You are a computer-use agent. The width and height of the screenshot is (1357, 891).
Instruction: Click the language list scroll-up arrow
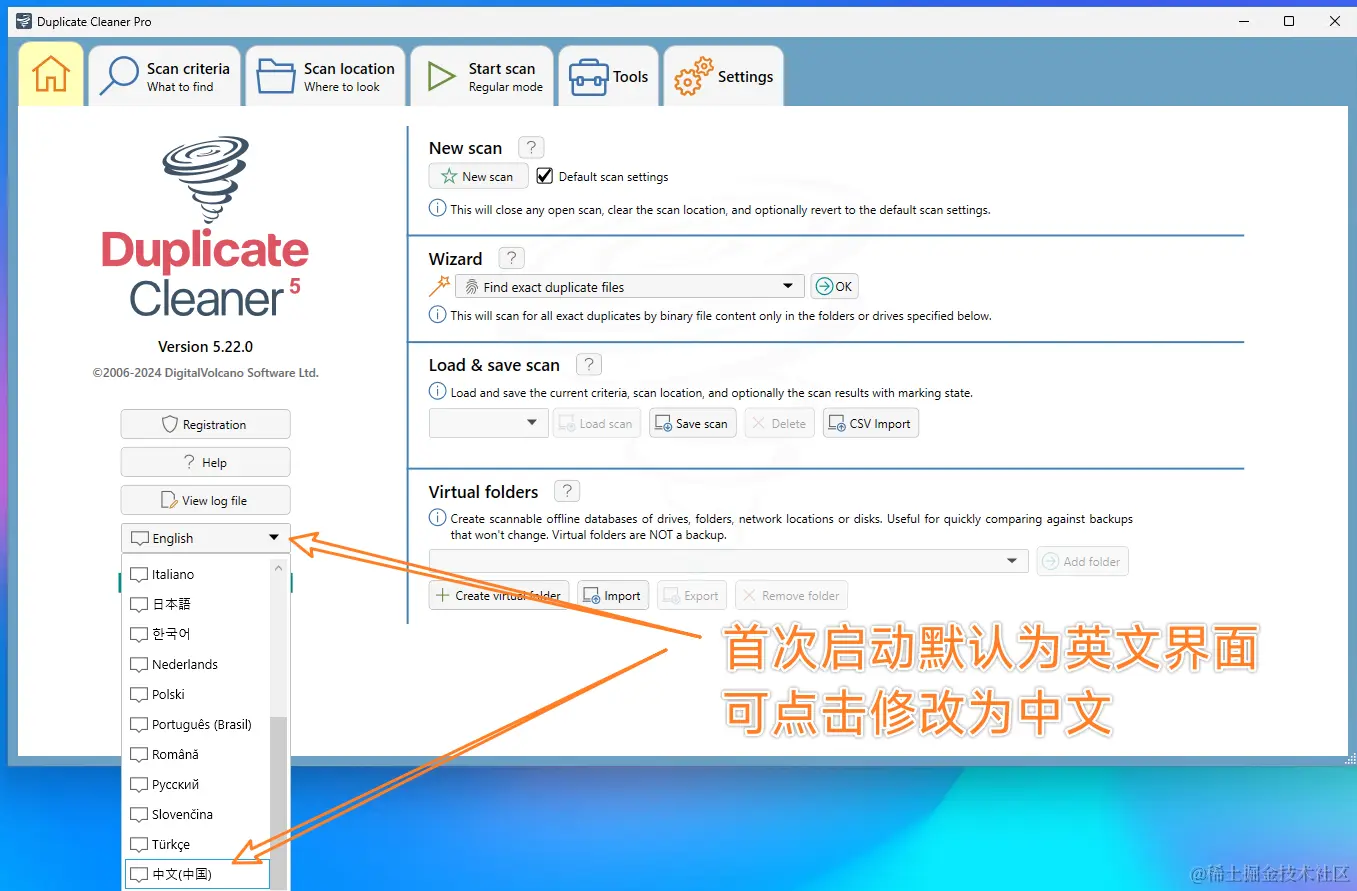[x=279, y=567]
